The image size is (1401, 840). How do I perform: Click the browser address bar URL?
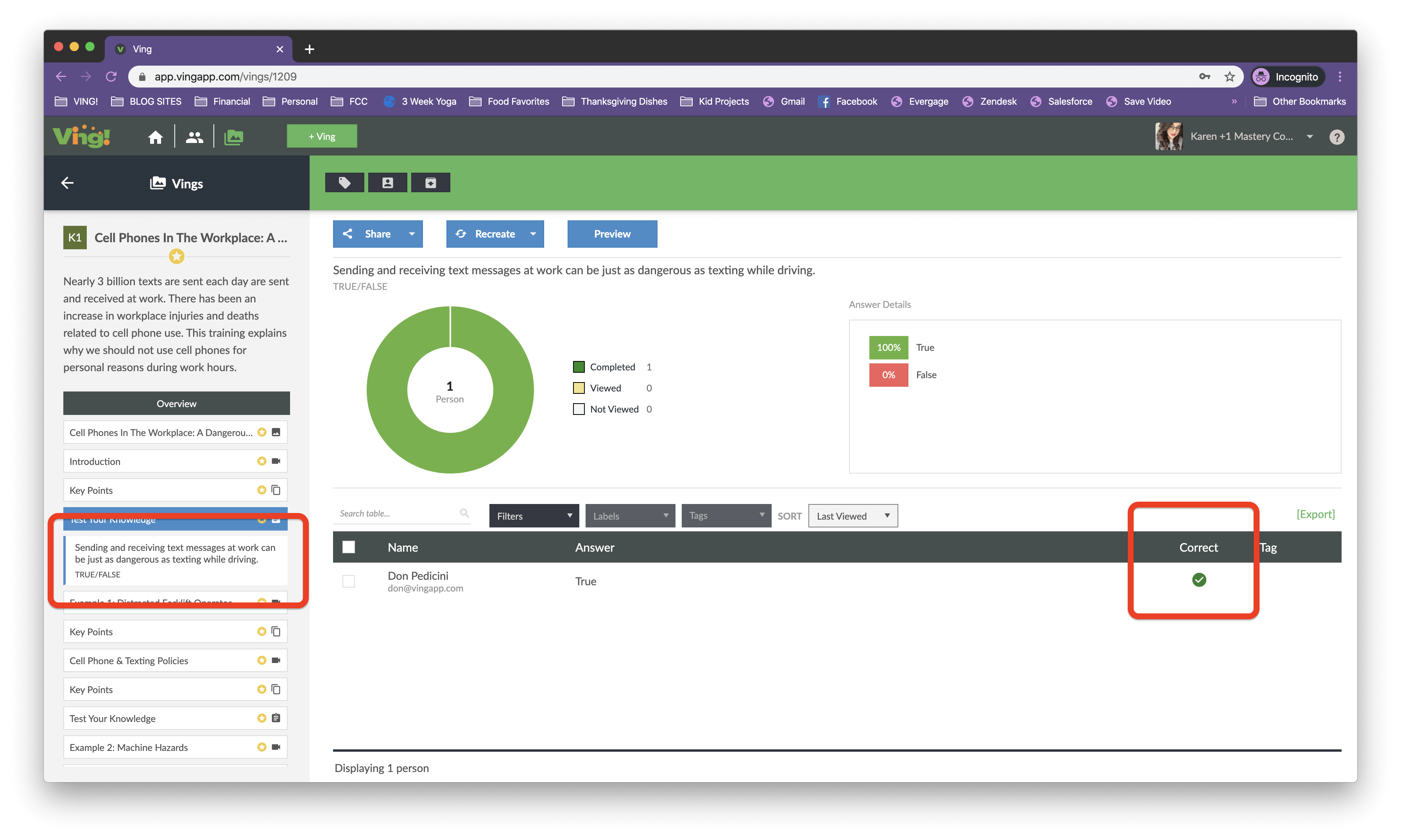click(226, 77)
